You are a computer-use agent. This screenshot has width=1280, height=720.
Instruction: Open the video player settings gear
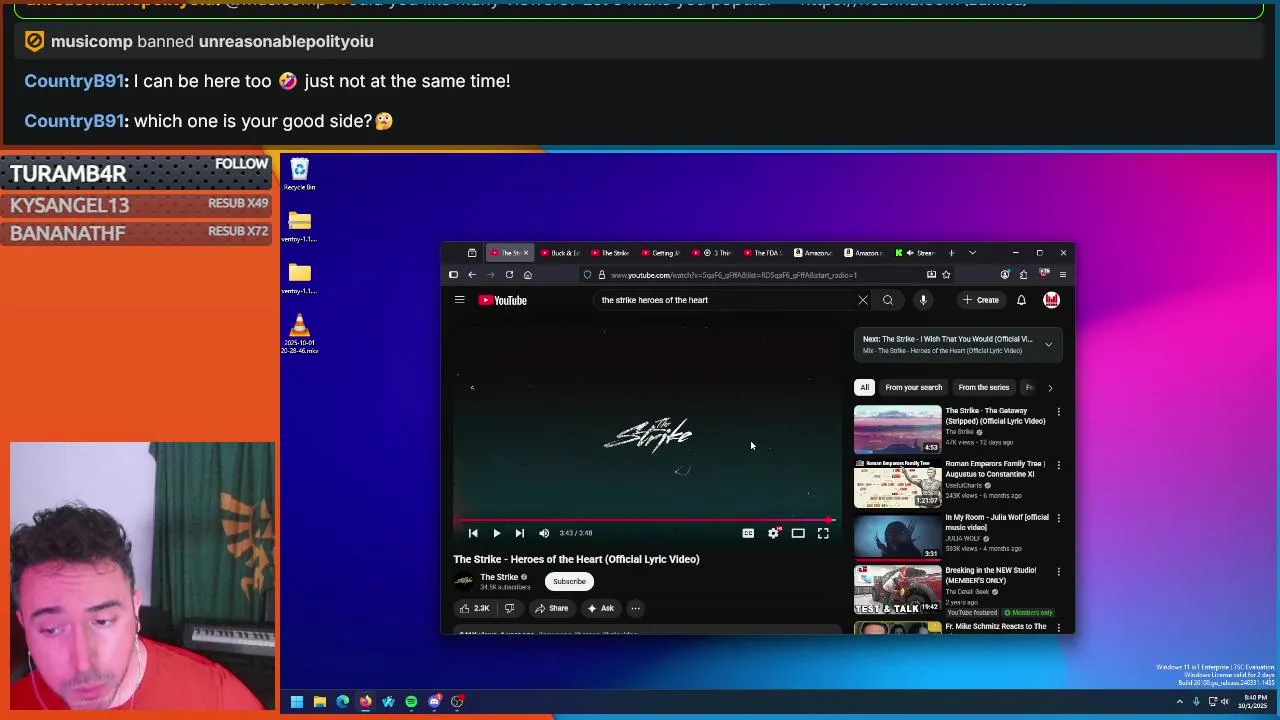point(773,533)
